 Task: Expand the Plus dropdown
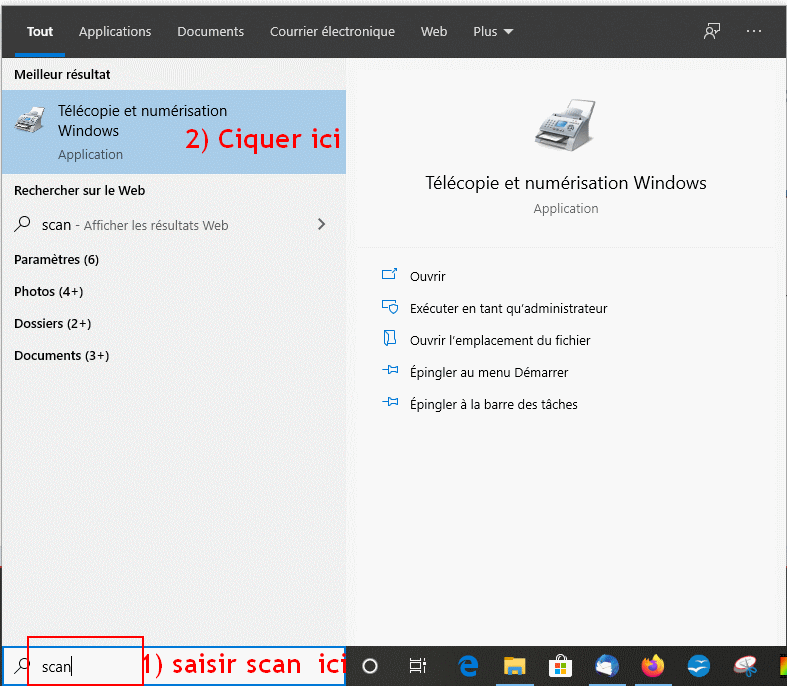493,32
